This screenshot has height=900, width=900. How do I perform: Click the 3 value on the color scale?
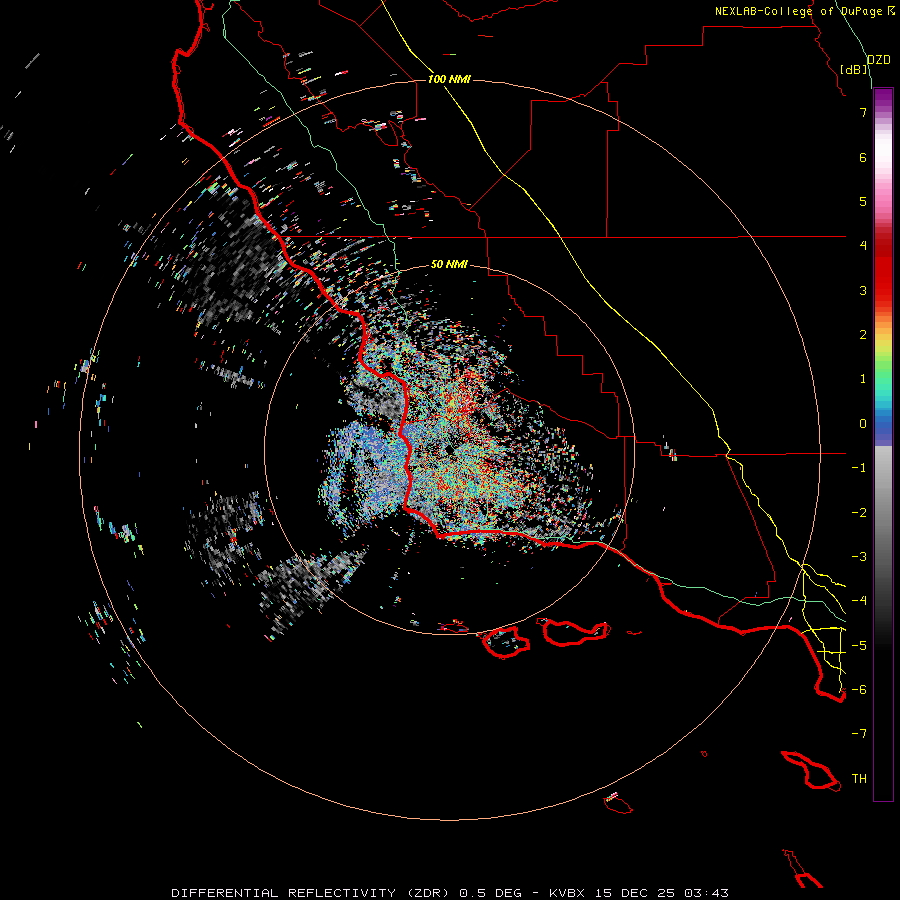pos(863,290)
